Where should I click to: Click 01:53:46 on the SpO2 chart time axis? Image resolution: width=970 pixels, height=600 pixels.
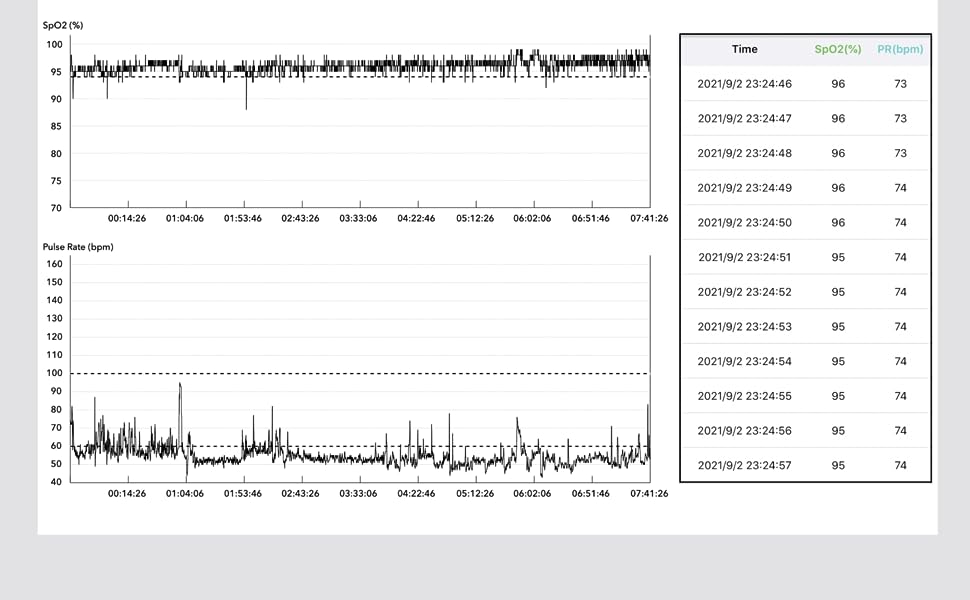coord(242,218)
